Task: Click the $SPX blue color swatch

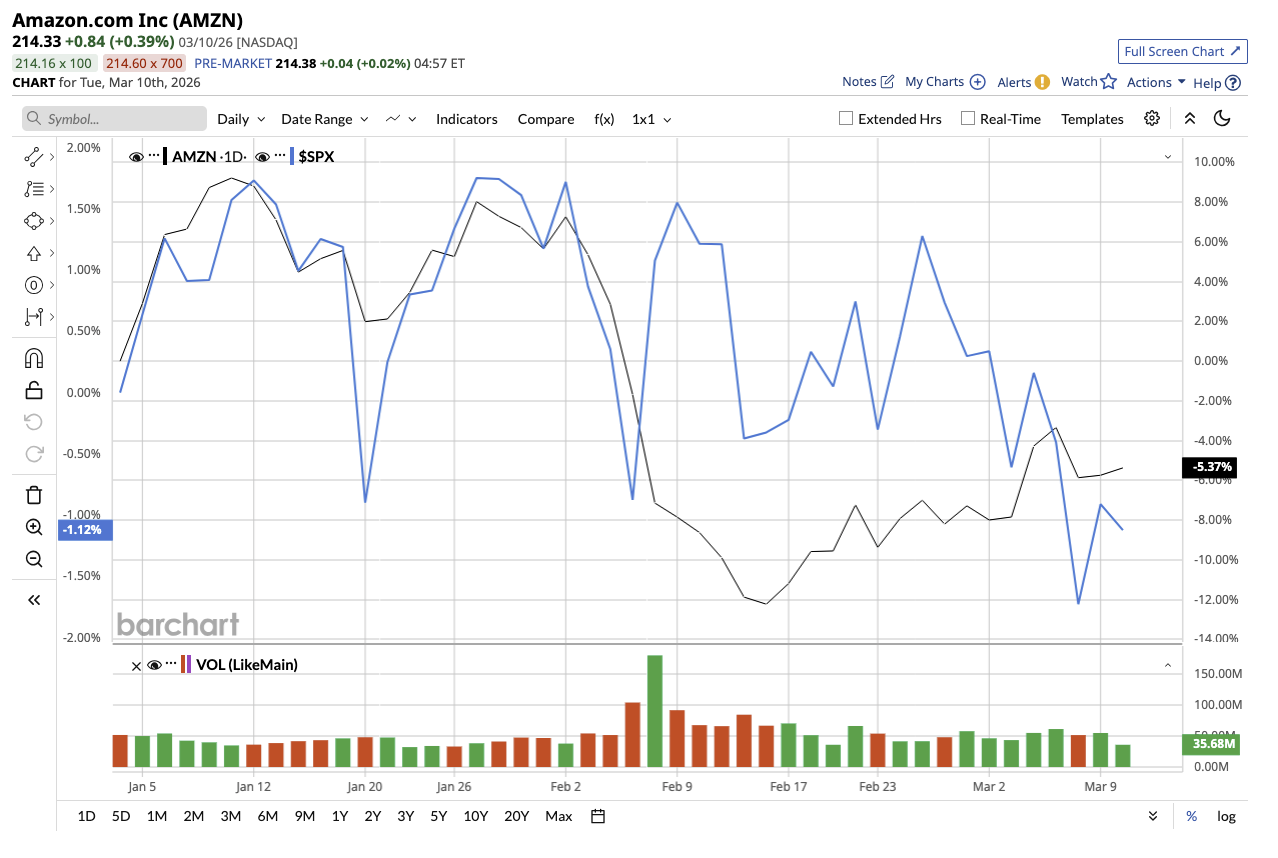Action: (x=292, y=157)
